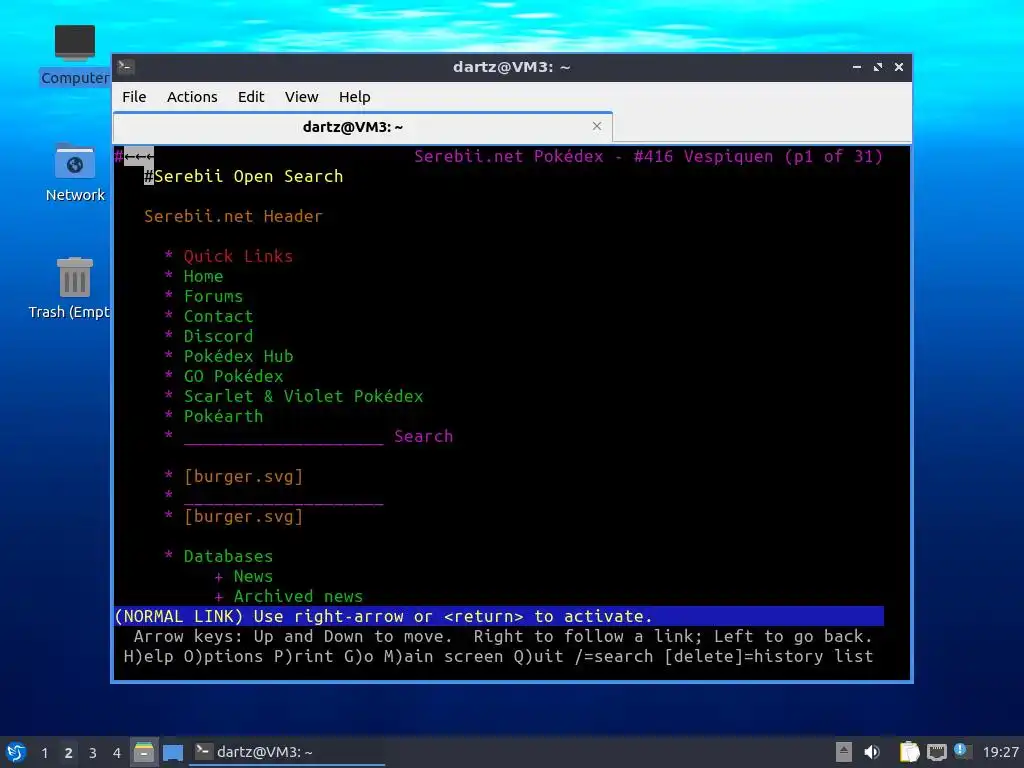Maximize the terminal window
The height and width of the screenshot is (768, 1024).
878,67
